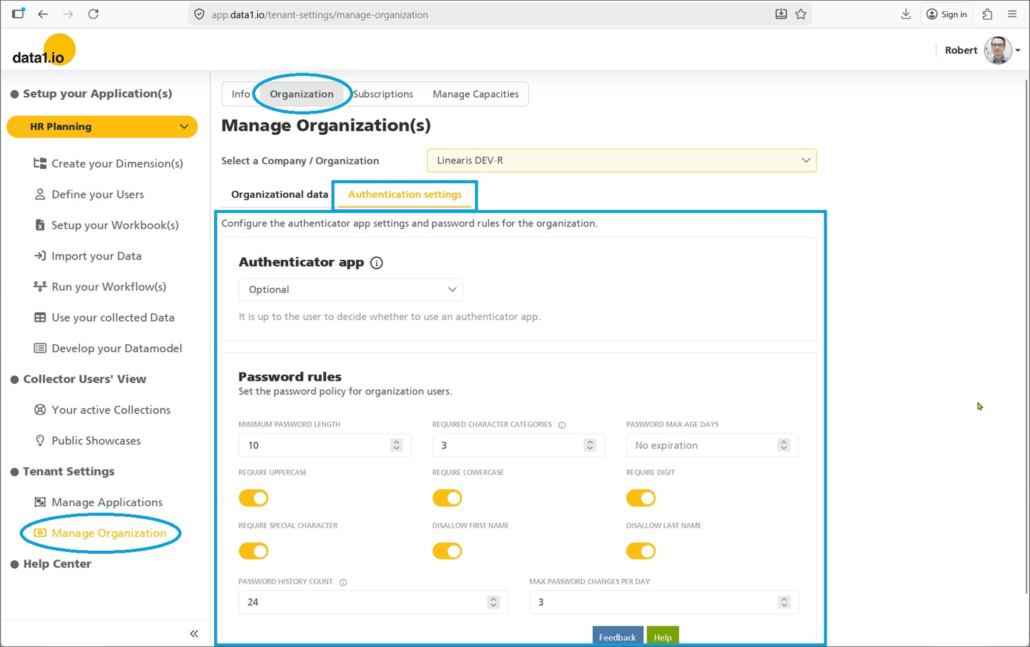Click the Minimum Password Length field
The width and height of the screenshot is (1030, 647).
315,446
